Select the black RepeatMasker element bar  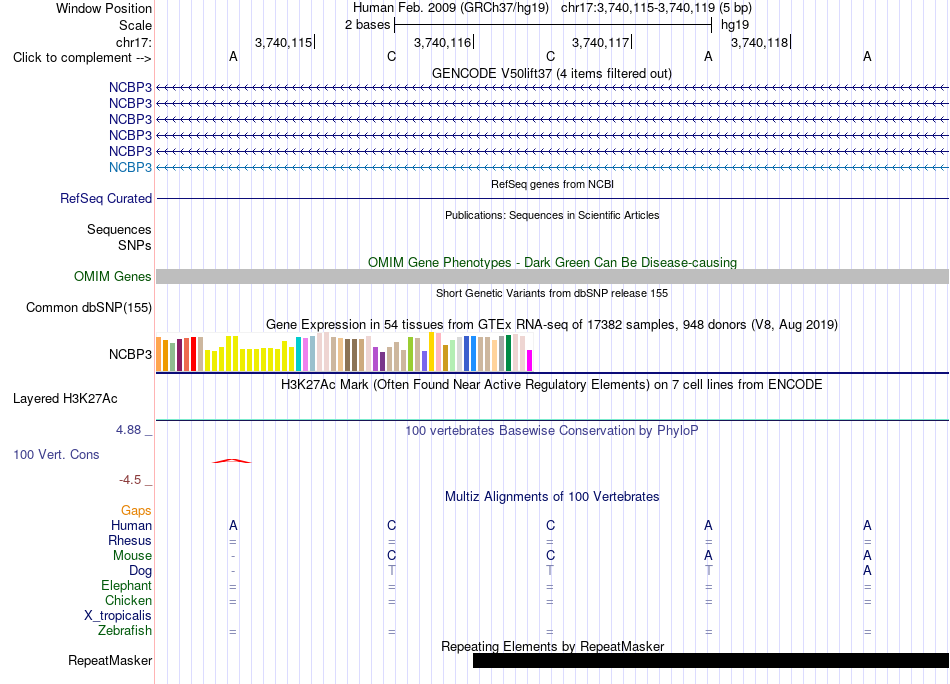711,660
